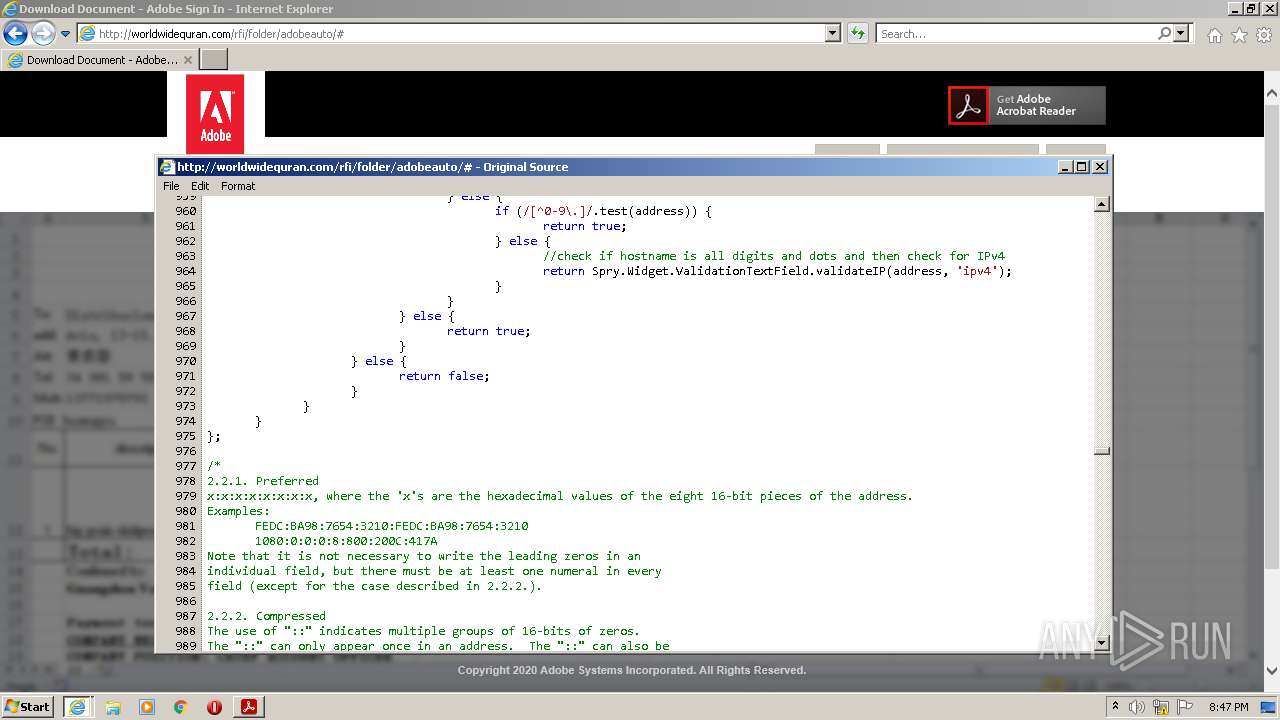Screen dimensions: 1280x720
Task: Click the red Opera taskbar icon
Action: (x=214, y=707)
